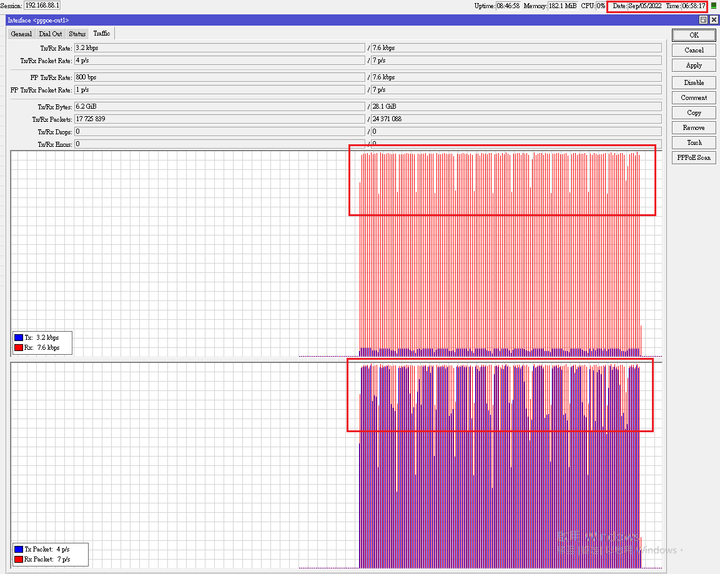Start a PPPoE Scan
Viewport: 720px width, 574px height.
694,158
